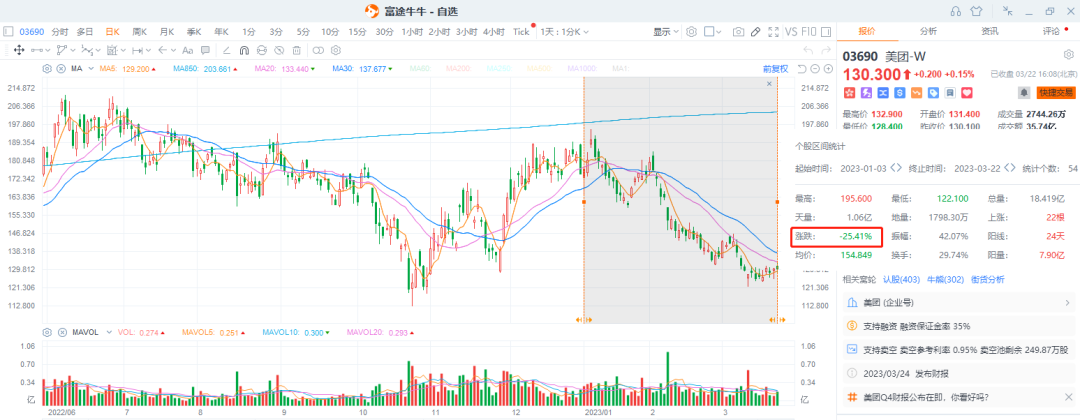Viewport: 1080px width, 420px height.
Task: Select the 15分 minute interval
Action: pyautogui.click(x=357, y=32)
